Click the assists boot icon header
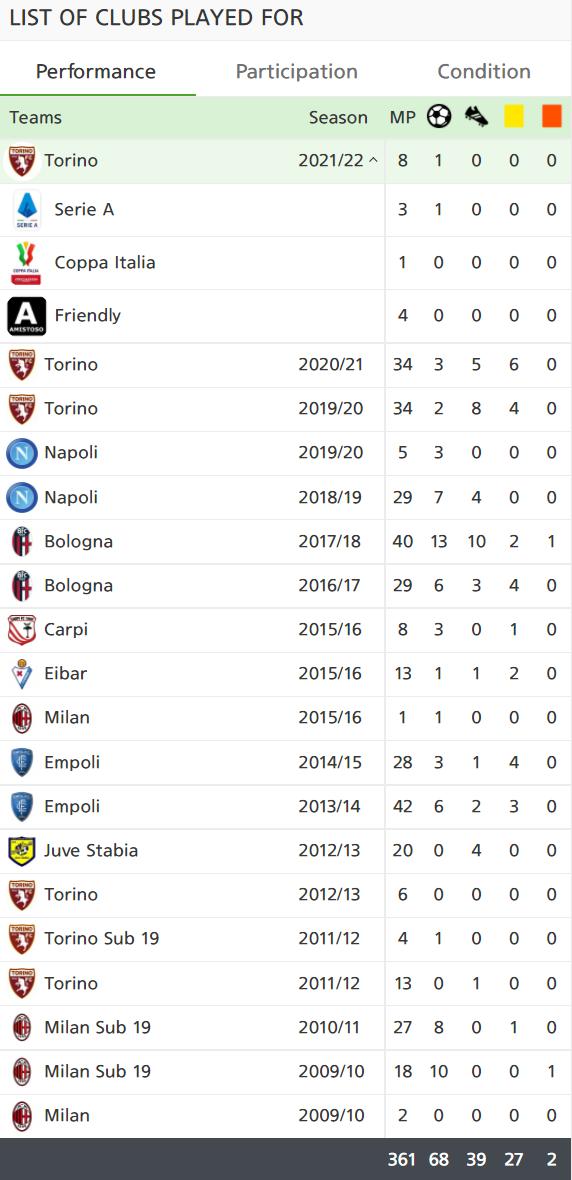 [476, 117]
